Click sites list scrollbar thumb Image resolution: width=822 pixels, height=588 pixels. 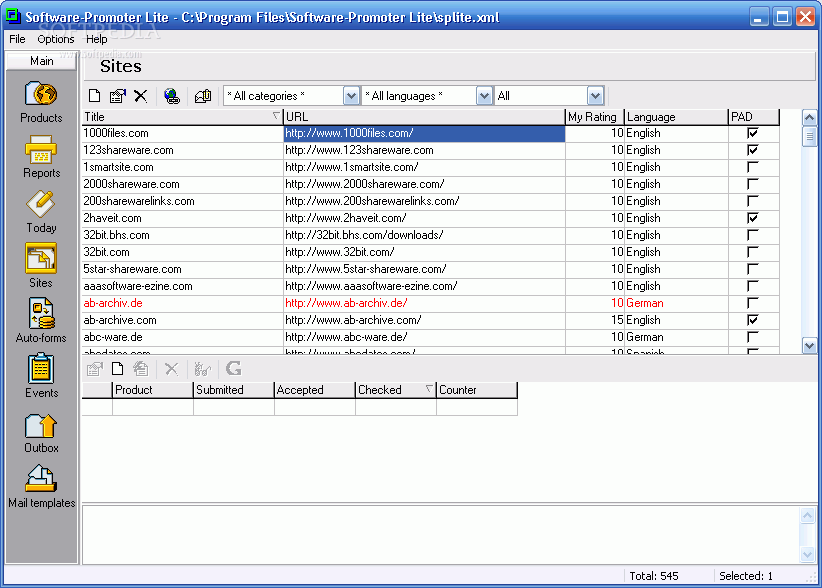coord(809,137)
